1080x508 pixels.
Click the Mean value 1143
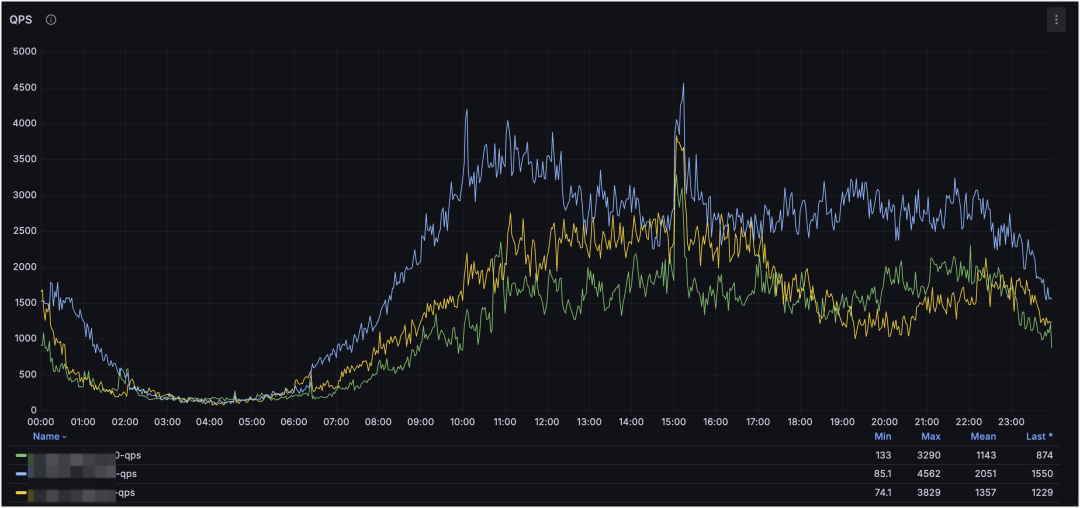(x=984, y=455)
